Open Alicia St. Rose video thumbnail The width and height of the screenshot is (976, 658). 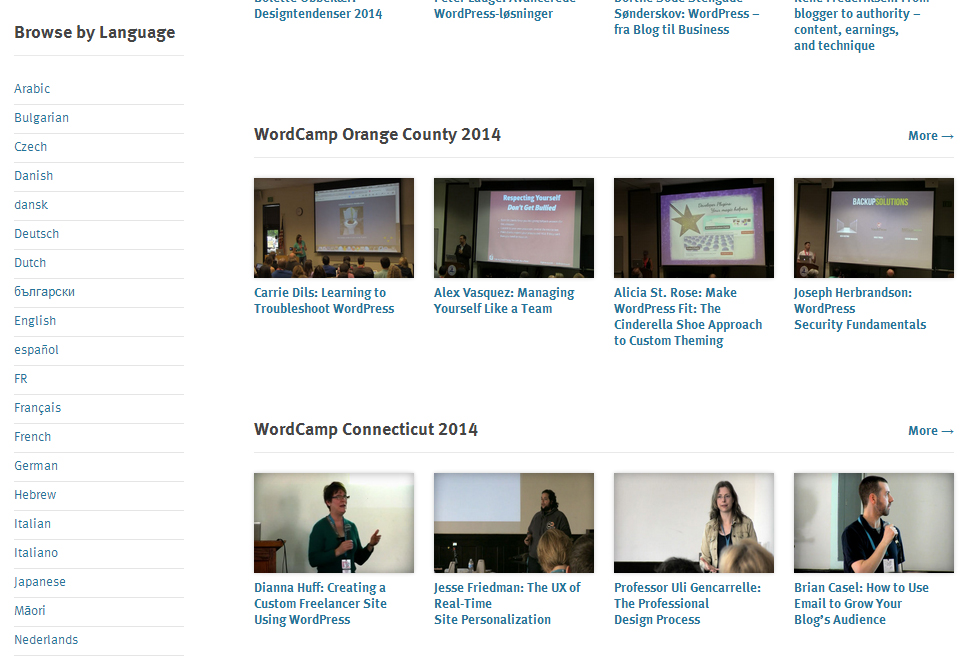(693, 228)
